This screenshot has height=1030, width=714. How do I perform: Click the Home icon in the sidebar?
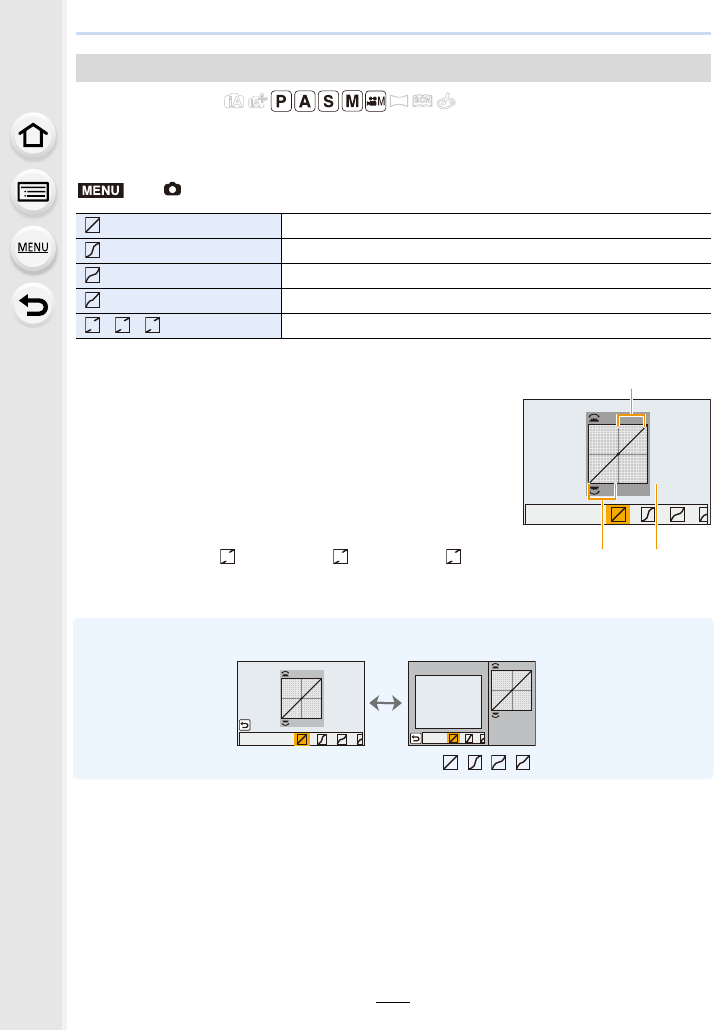click(x=33, y=137)
